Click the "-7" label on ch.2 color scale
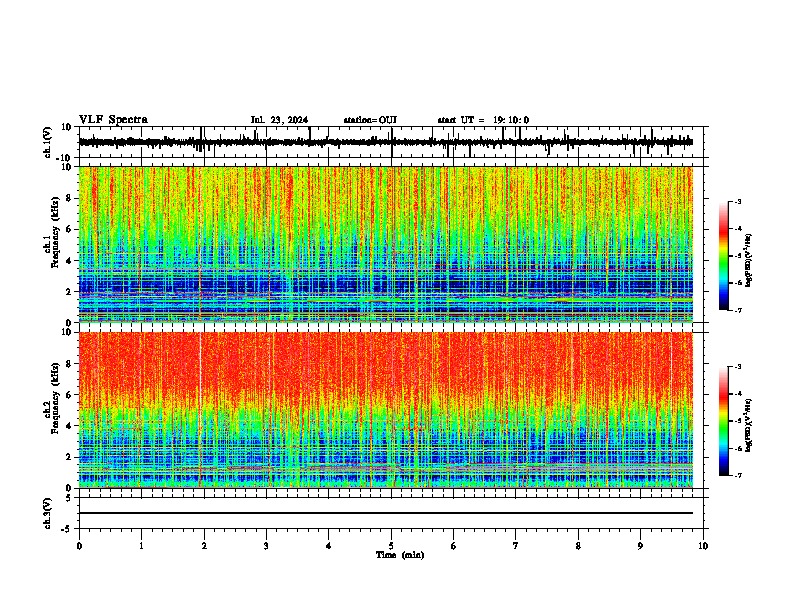Screen dimensions: 792x612 [x=738, y=476]
